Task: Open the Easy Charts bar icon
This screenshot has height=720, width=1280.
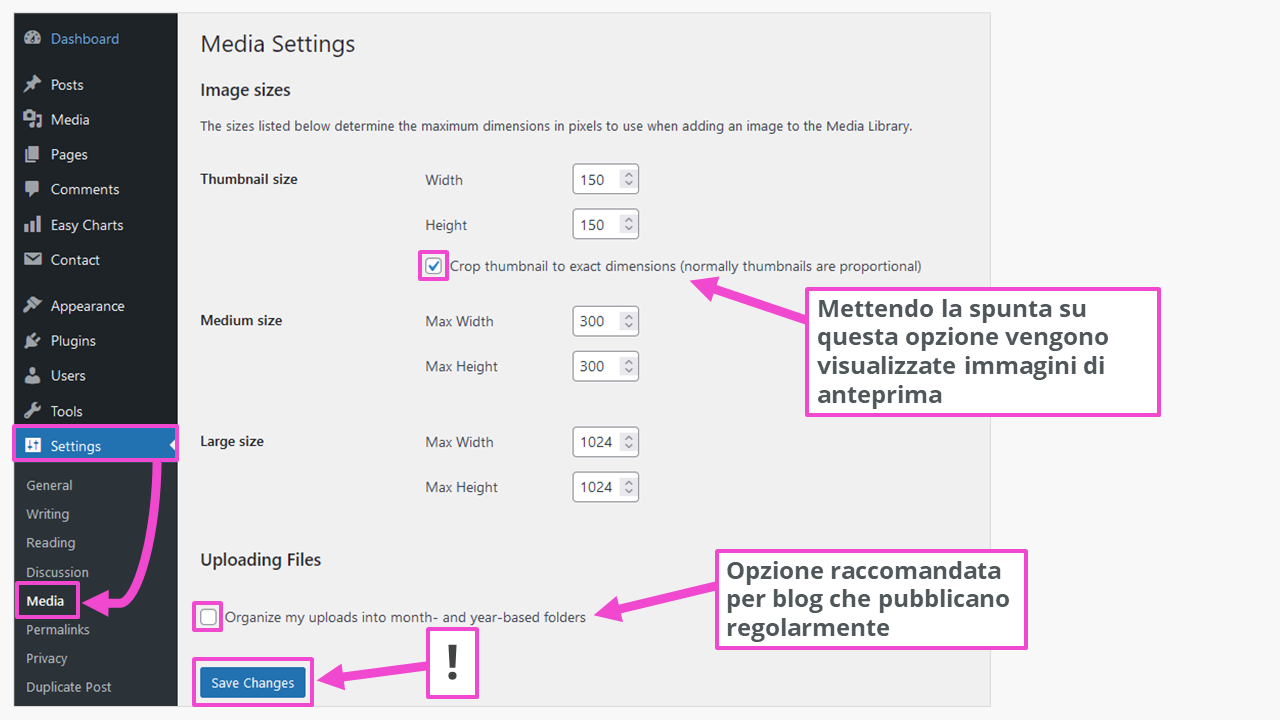Action: (x=32, y=224)
